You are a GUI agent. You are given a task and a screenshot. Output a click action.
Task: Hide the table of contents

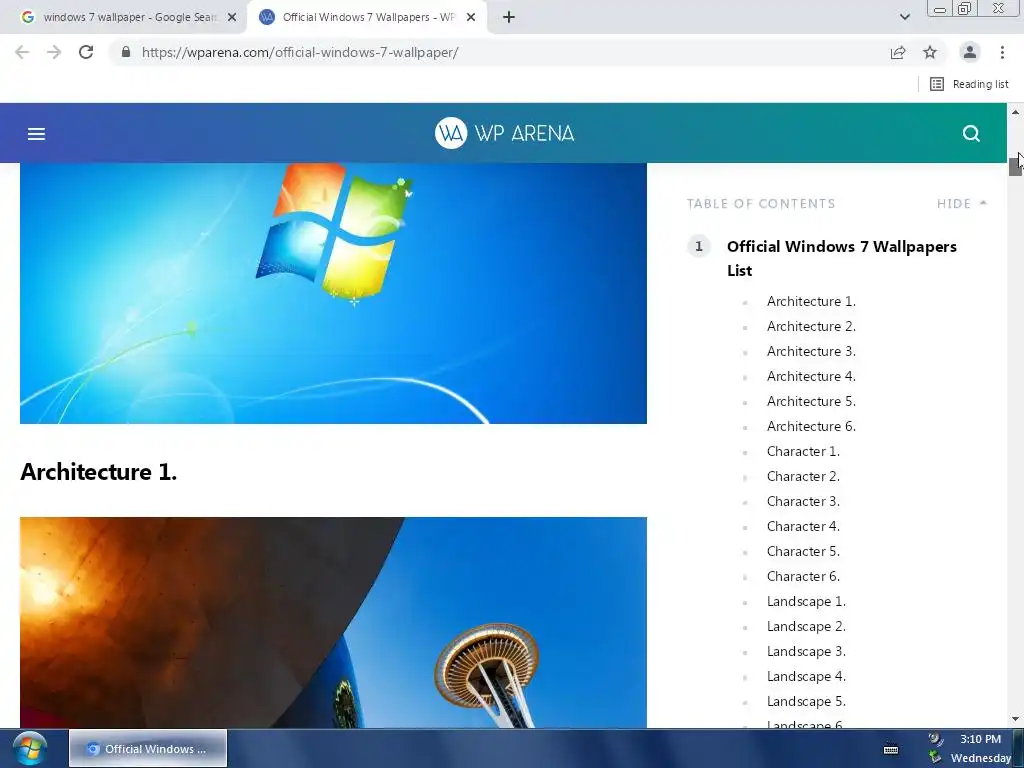tap(961, 204)
